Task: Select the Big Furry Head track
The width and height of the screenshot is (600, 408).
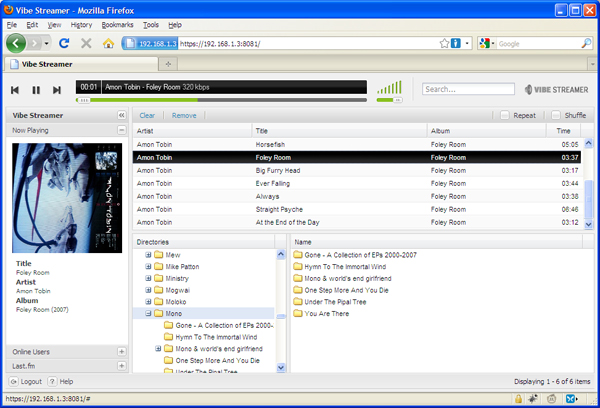Action: coord(357,170)
